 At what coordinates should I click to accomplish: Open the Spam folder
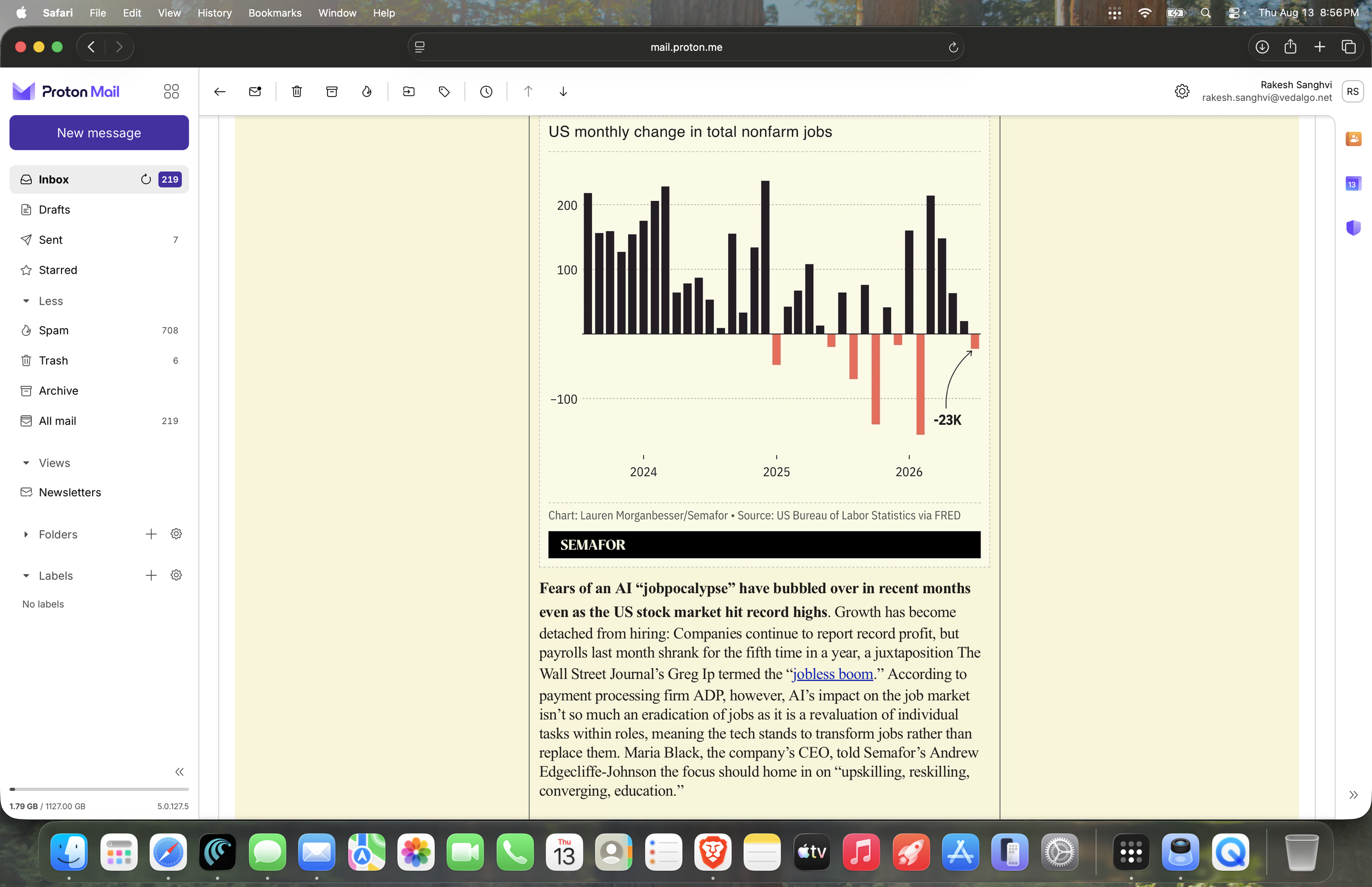99,330
